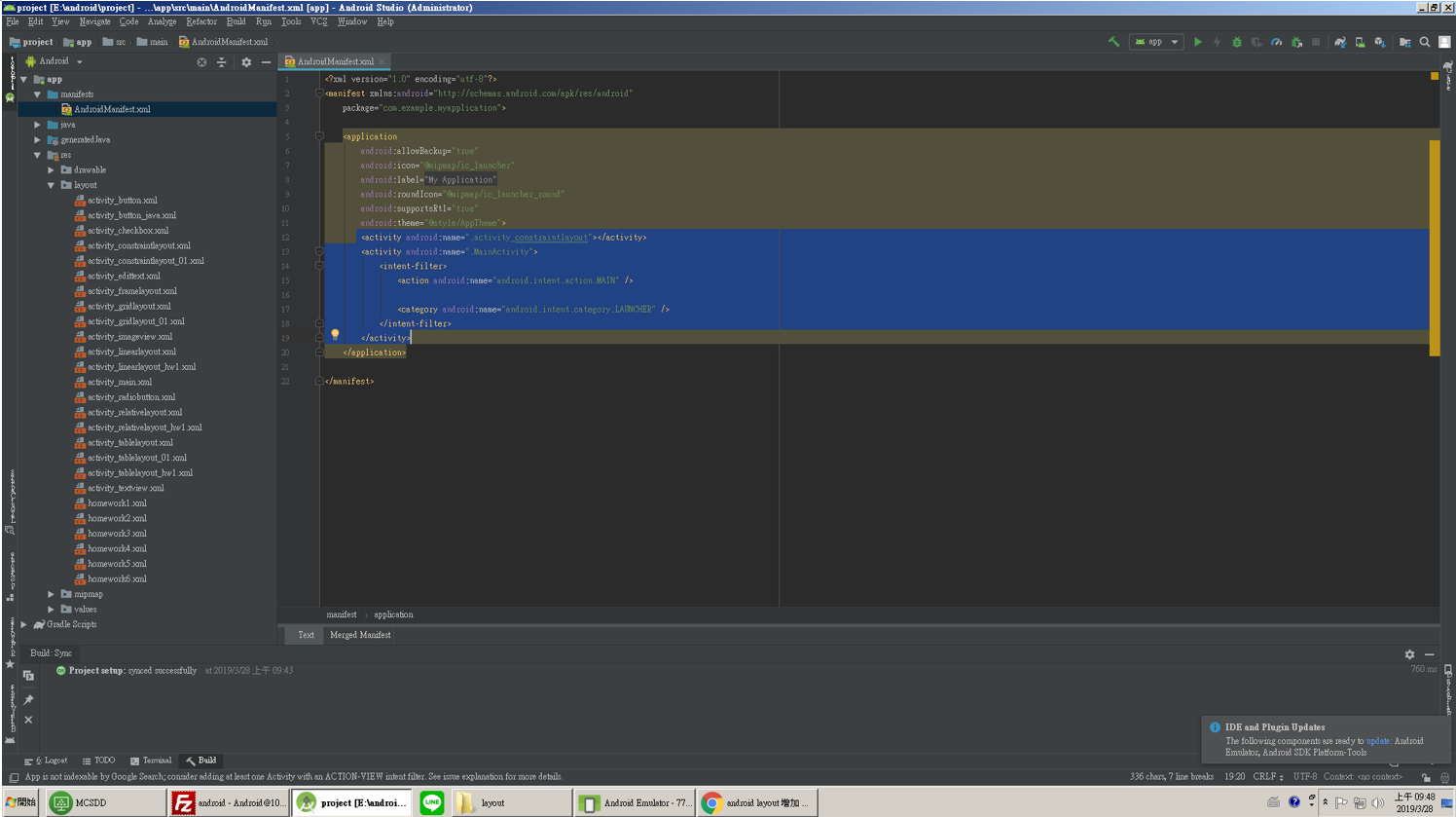The width and height of the screenshot is (1456, 817).
Task: Click the yellow lightbulb quick-fix icon
Action: point(335,334)
